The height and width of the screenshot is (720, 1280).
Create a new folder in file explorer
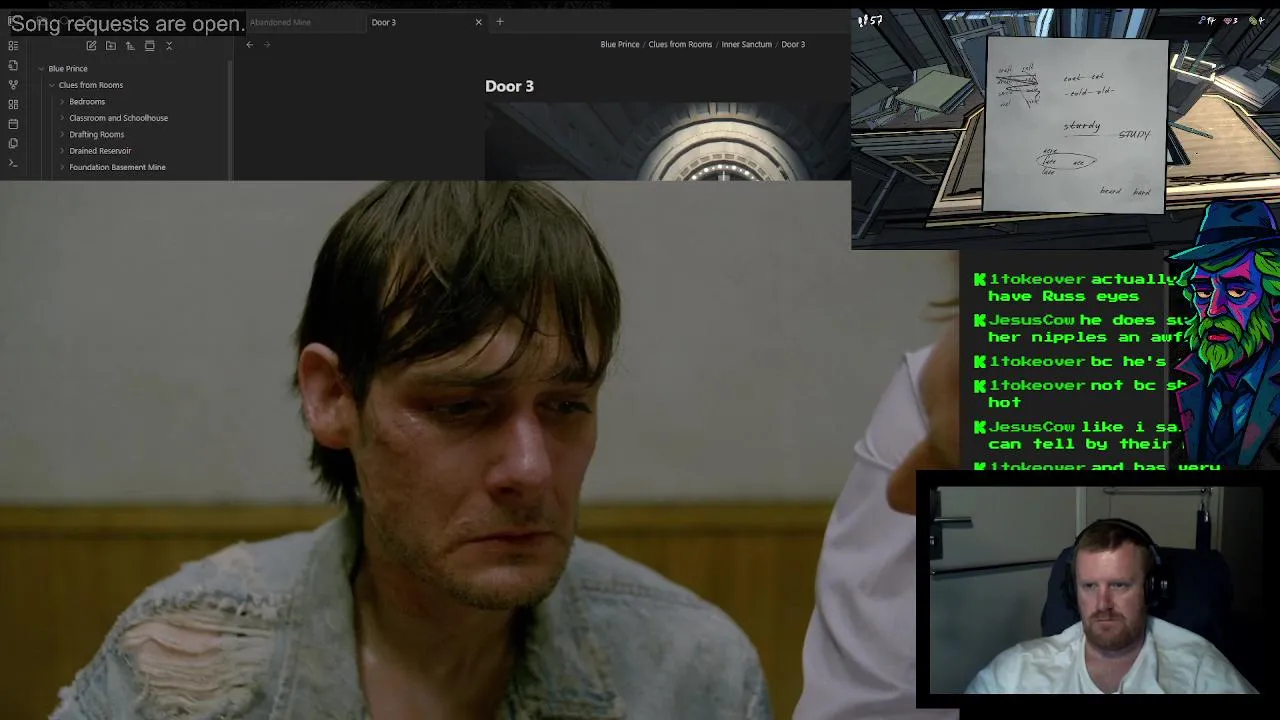click(111, 45)
